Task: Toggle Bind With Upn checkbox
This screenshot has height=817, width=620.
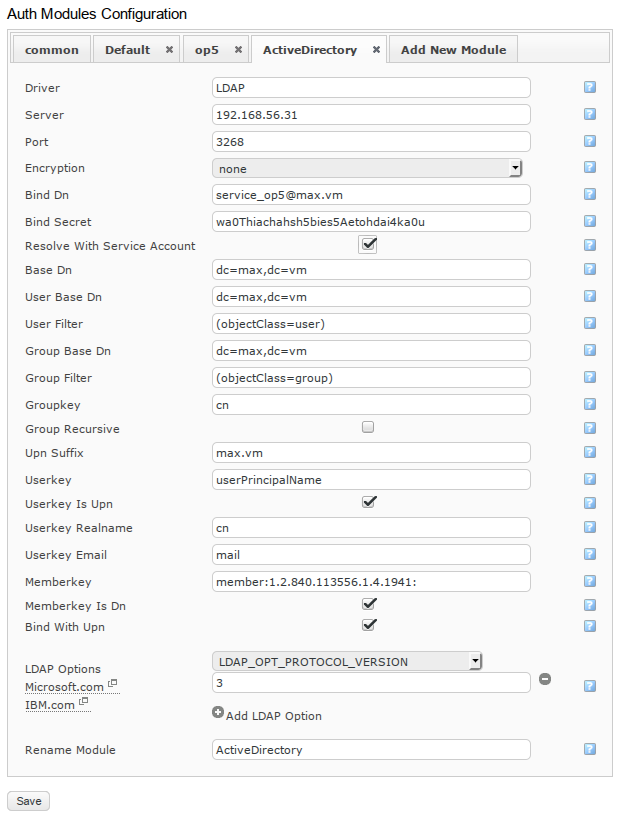Action: coord(369,625)
